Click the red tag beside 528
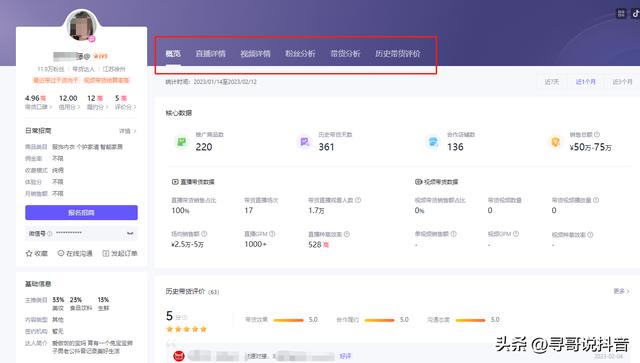The image size is (640, 363). click(x=326, y=245)
